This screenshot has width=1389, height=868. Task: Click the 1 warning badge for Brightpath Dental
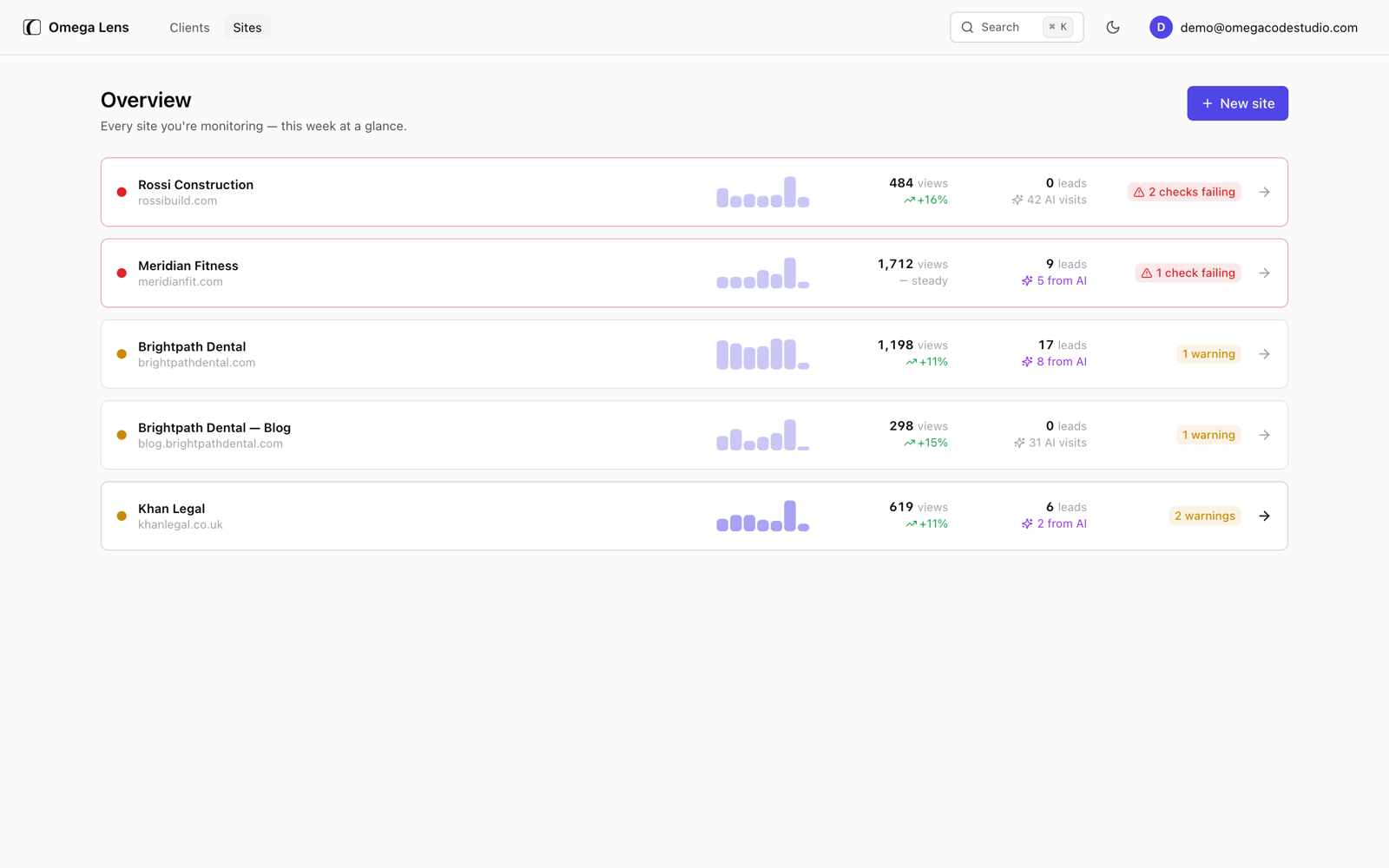pyautogui.click(x=1208, y=354)
